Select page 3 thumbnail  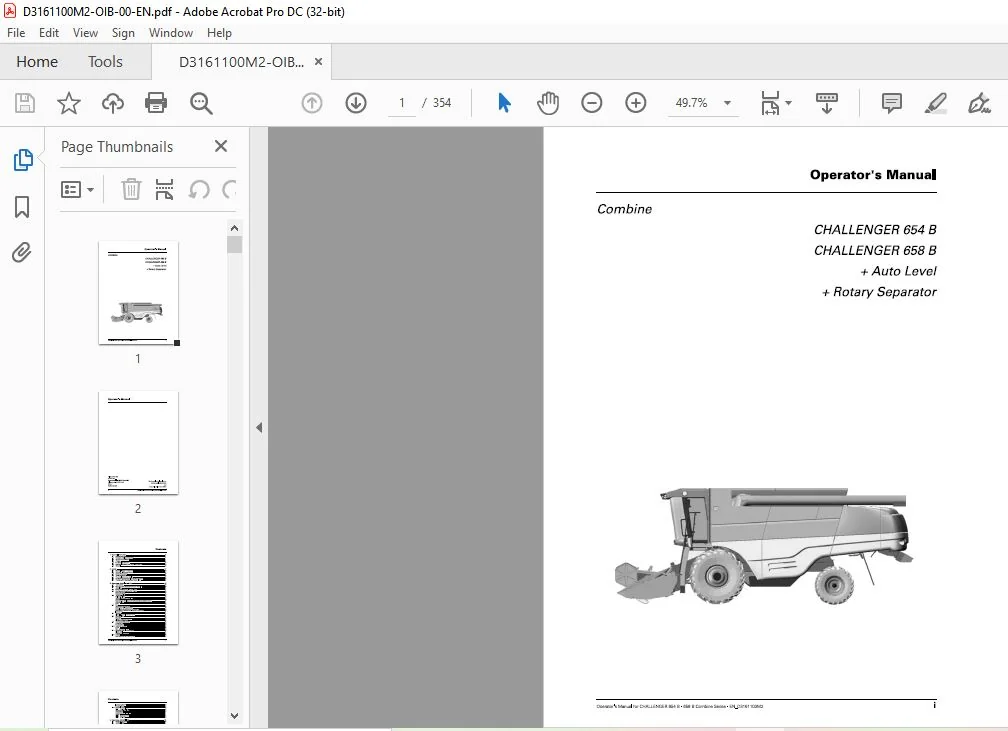(138, 593)
